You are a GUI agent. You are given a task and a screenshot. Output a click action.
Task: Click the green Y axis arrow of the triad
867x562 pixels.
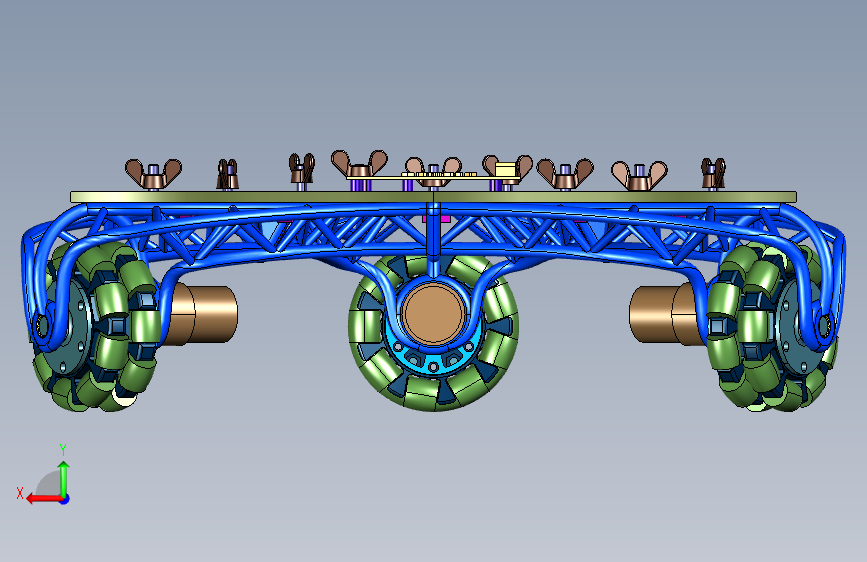(64, 479)
